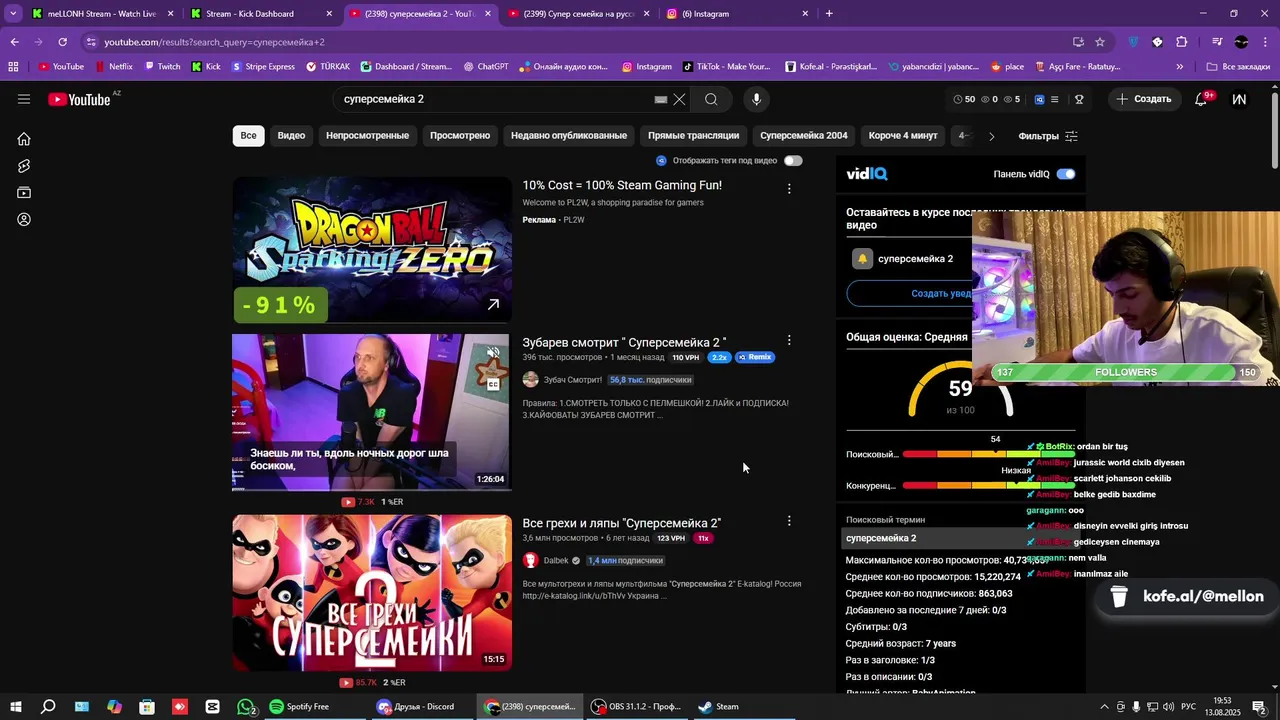Image resolution: width=1280 pixels, height=720 pixels.
Task: Open more actions for Зубарев смотрит video
Action: click(x=789, y=341)
